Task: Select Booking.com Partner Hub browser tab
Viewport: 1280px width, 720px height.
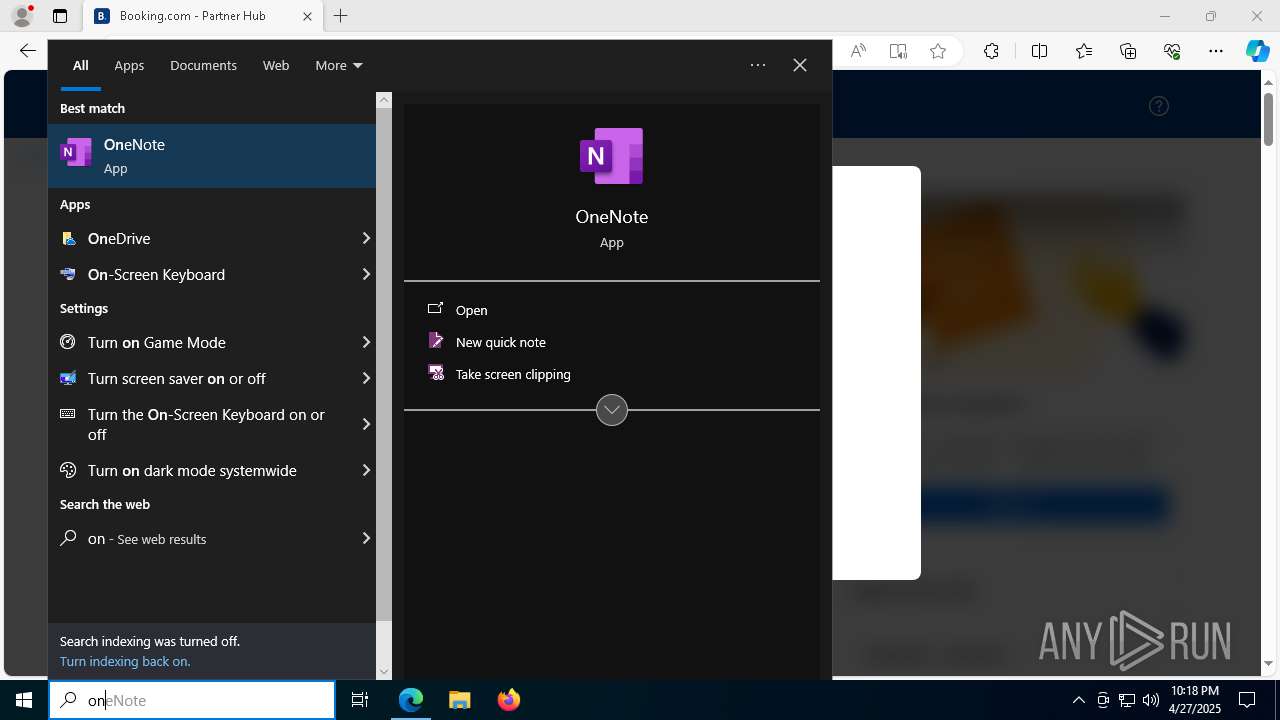Action: coord(202,16)
